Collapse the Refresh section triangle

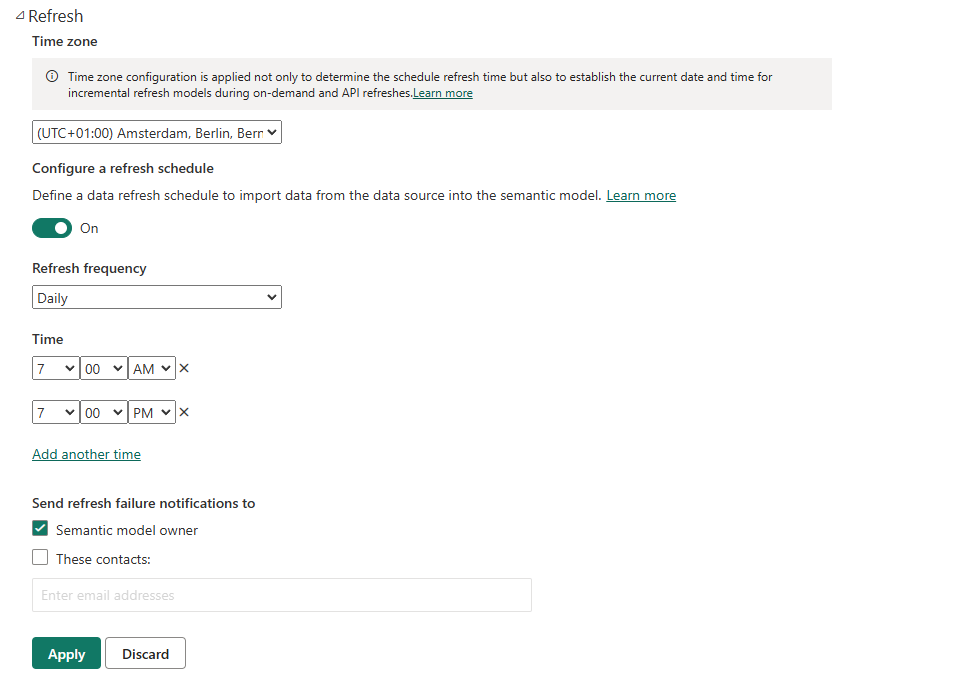(x=20, y=16)
